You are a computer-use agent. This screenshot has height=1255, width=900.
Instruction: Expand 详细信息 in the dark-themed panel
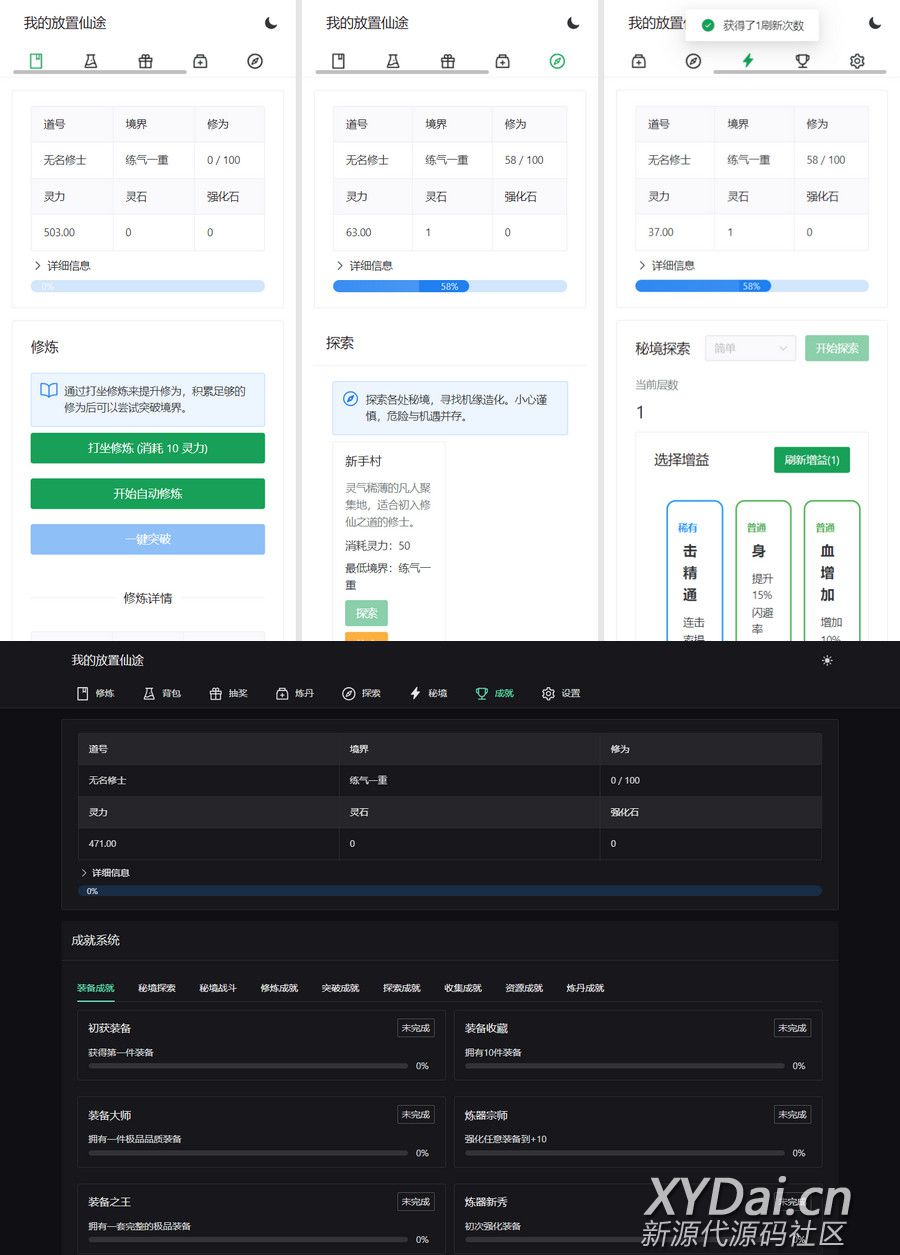pos(105,873)
